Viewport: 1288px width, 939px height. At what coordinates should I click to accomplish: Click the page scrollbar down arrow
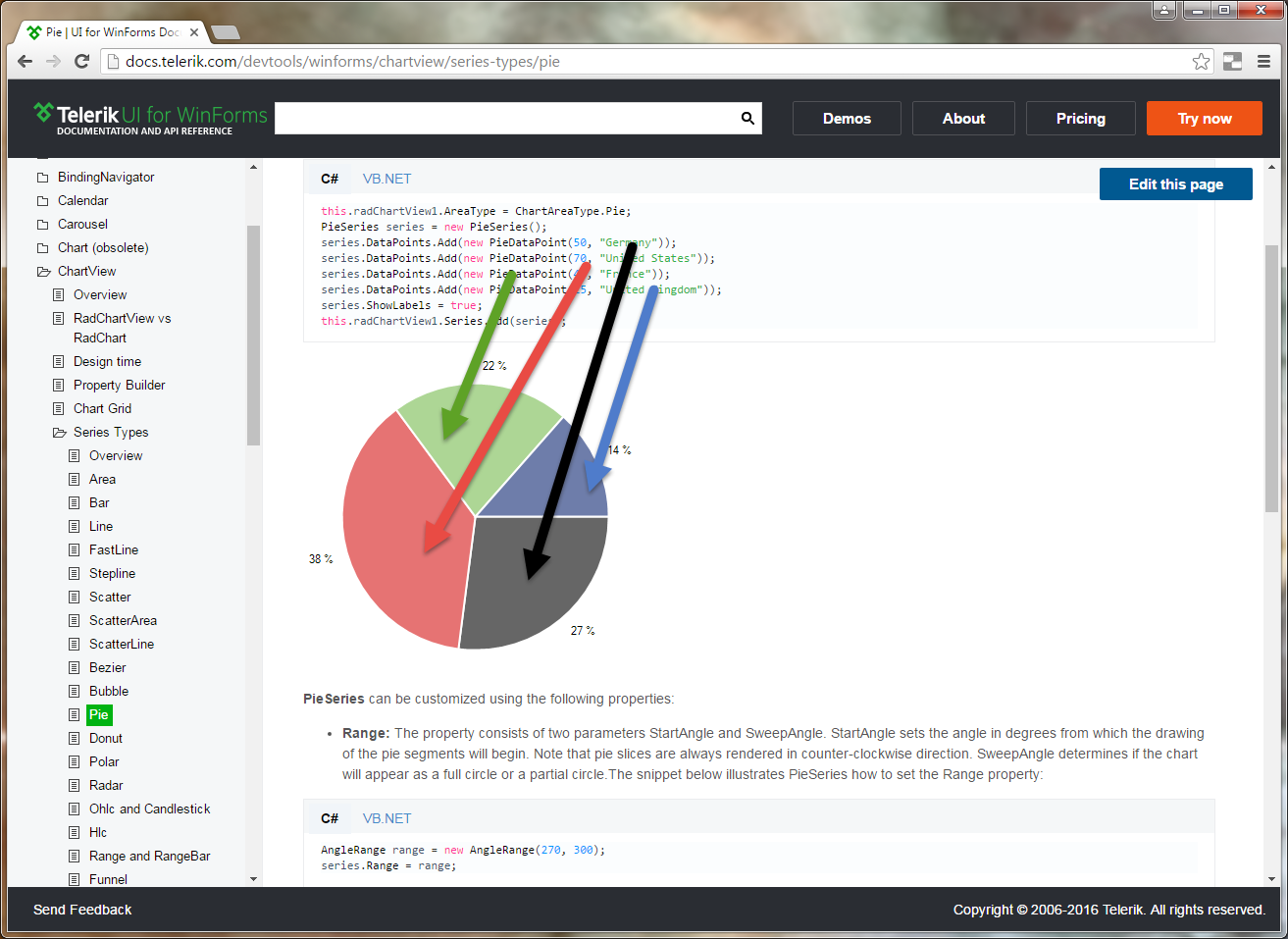[x=1272, y=879]
